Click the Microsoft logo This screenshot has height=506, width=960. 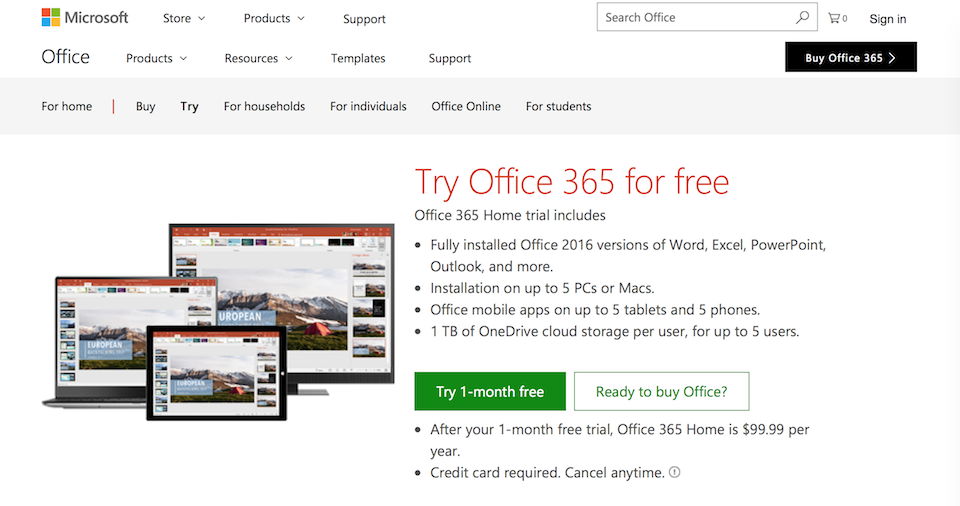point(84,18)
